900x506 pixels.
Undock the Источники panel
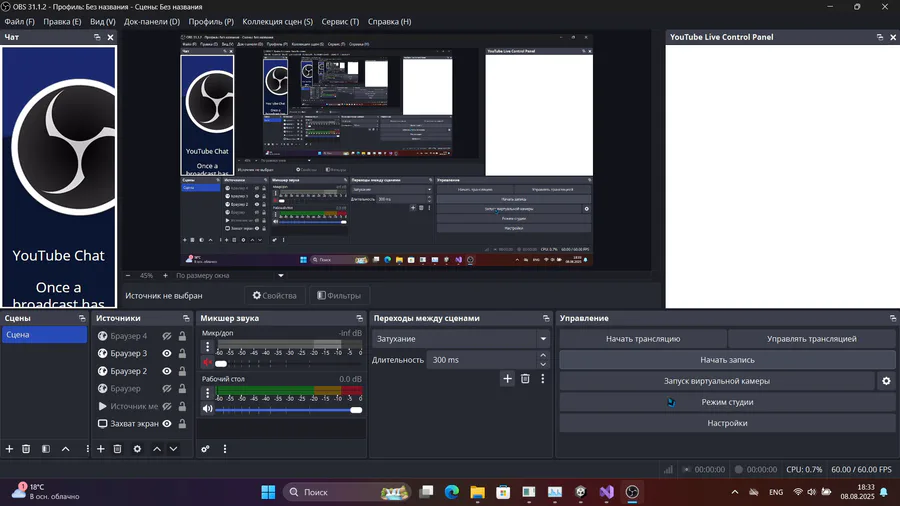tap(186, 318)
